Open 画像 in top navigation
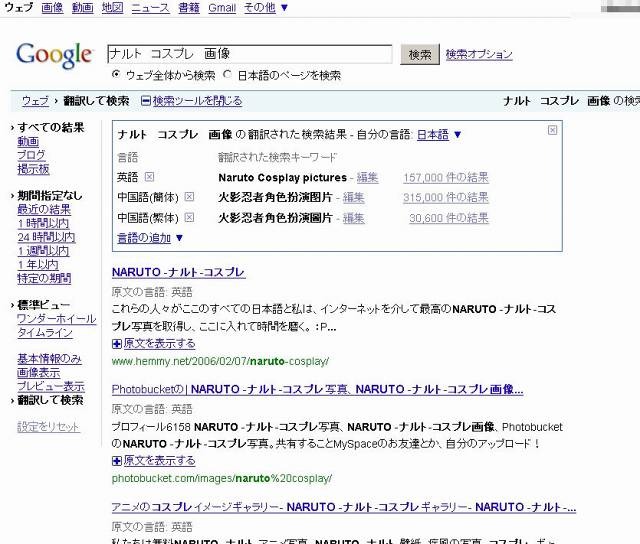The image size is (640, 544). 52,7
